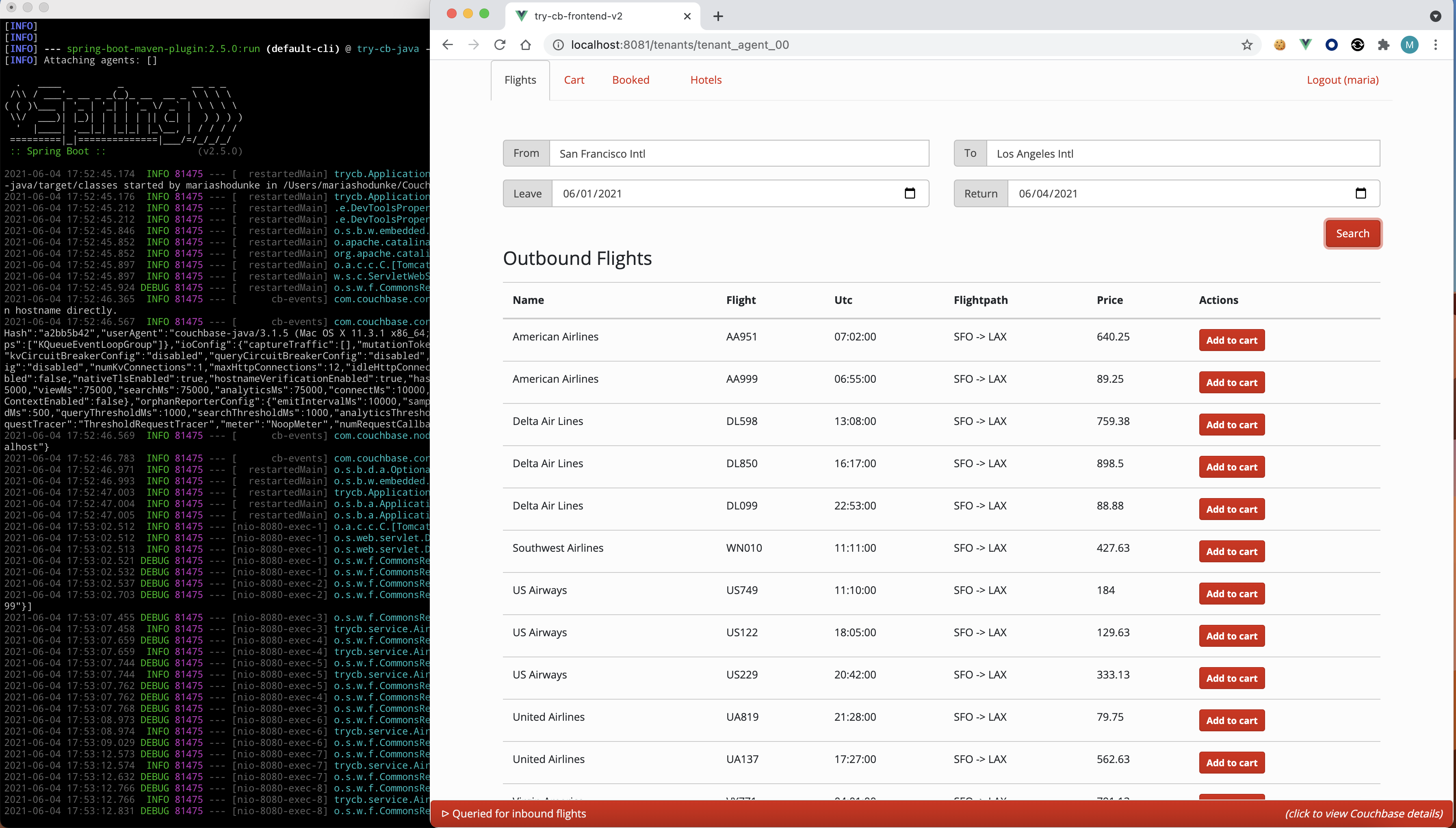Add United Airlines UA819 to cart

[x=1232, y=720]
